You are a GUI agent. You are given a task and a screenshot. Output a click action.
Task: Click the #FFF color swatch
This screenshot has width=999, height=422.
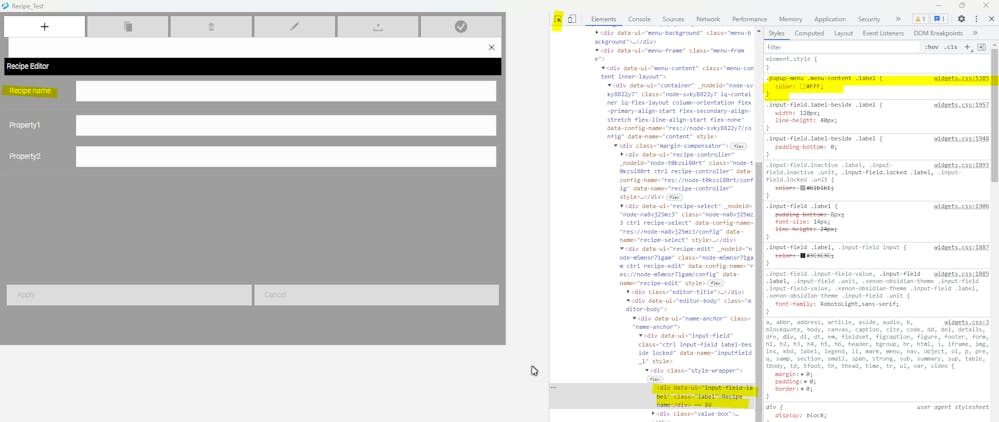click(x=802, y=87)
